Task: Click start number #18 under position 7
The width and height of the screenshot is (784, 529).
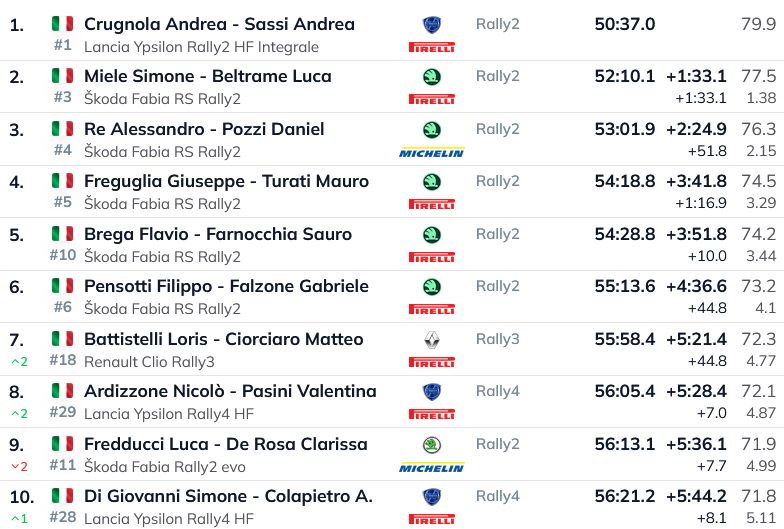Action: 62,360
